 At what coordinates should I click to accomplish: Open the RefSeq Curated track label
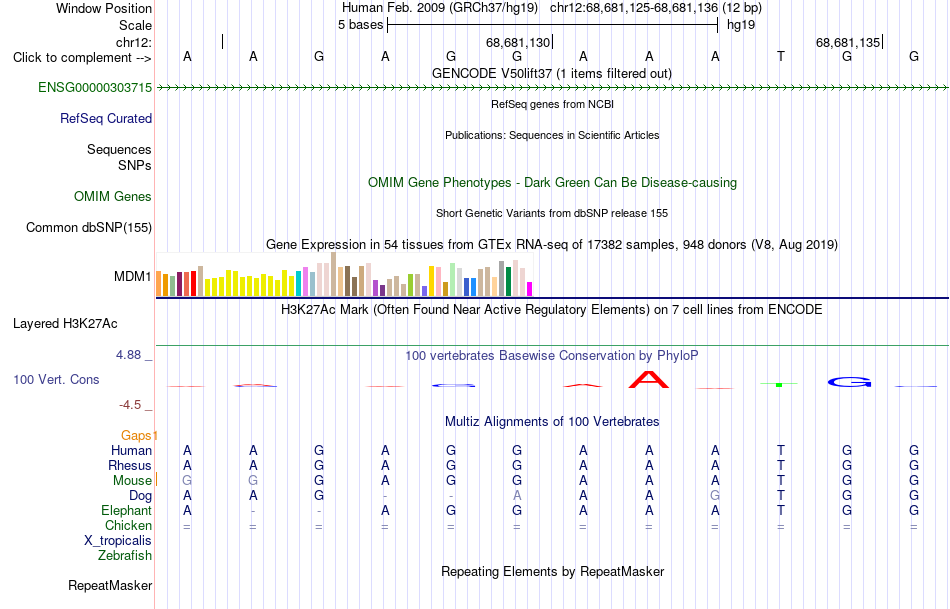(x=106, y=119)
